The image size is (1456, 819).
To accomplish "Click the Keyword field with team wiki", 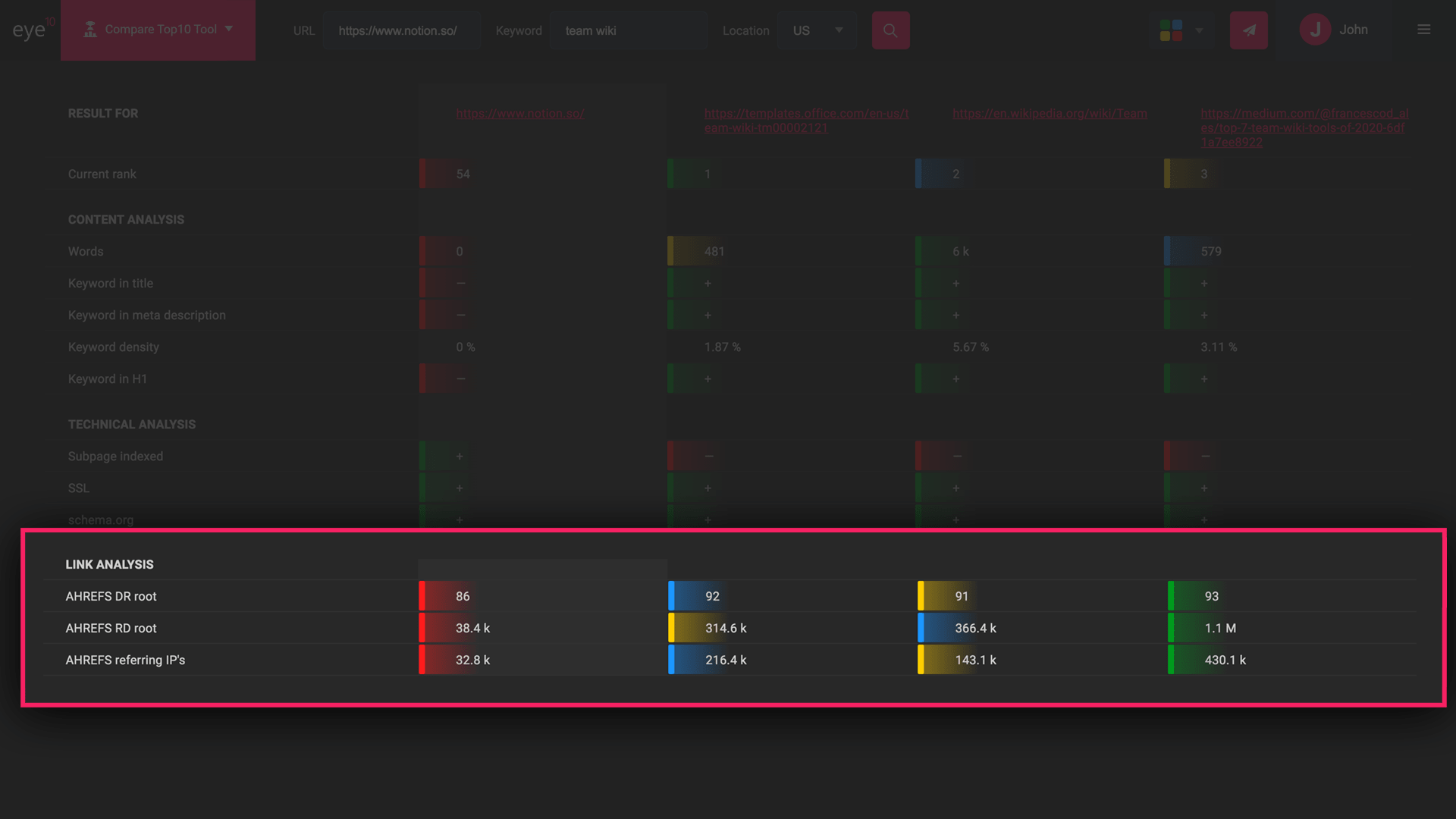I will pos(629,30).
